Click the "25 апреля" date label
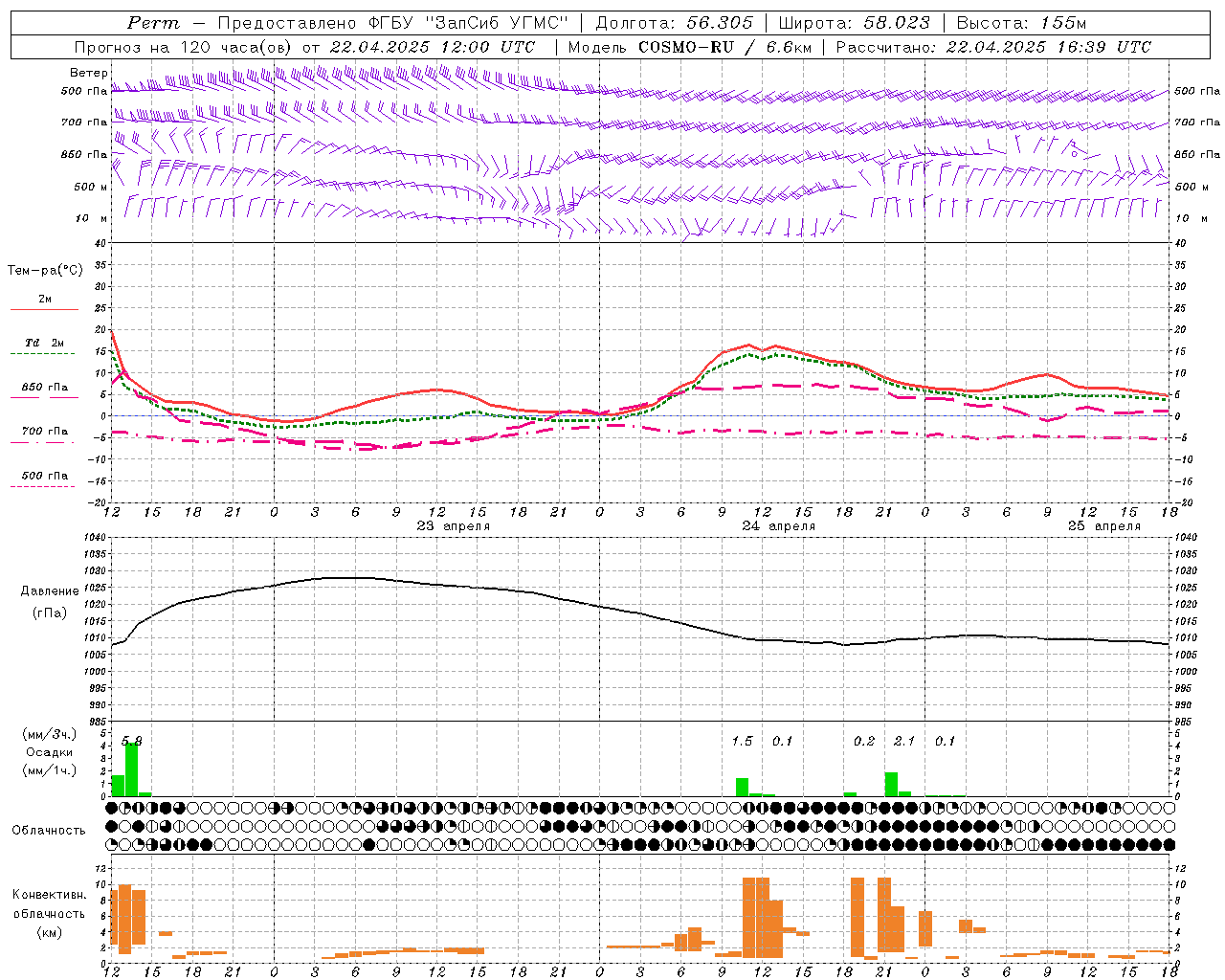Image resolution: width=1225 pixels, height=980 pixels. pos(1104,526)
